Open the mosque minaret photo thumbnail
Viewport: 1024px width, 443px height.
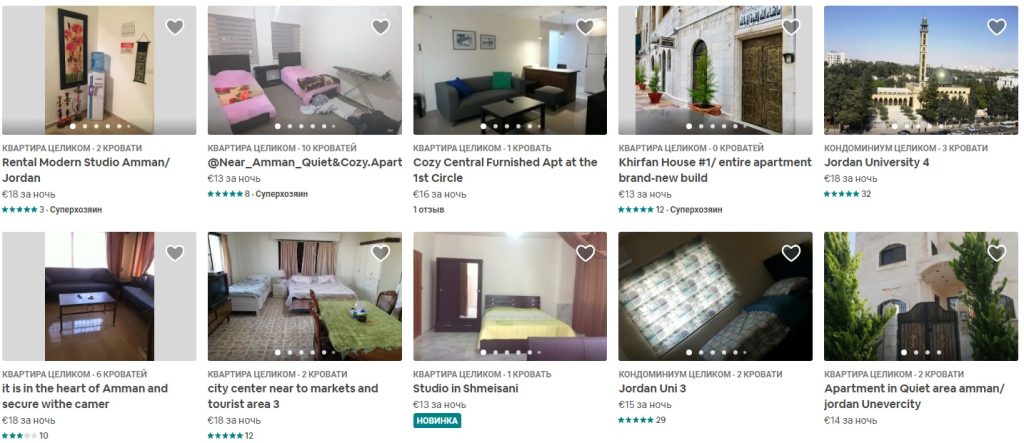921,70
